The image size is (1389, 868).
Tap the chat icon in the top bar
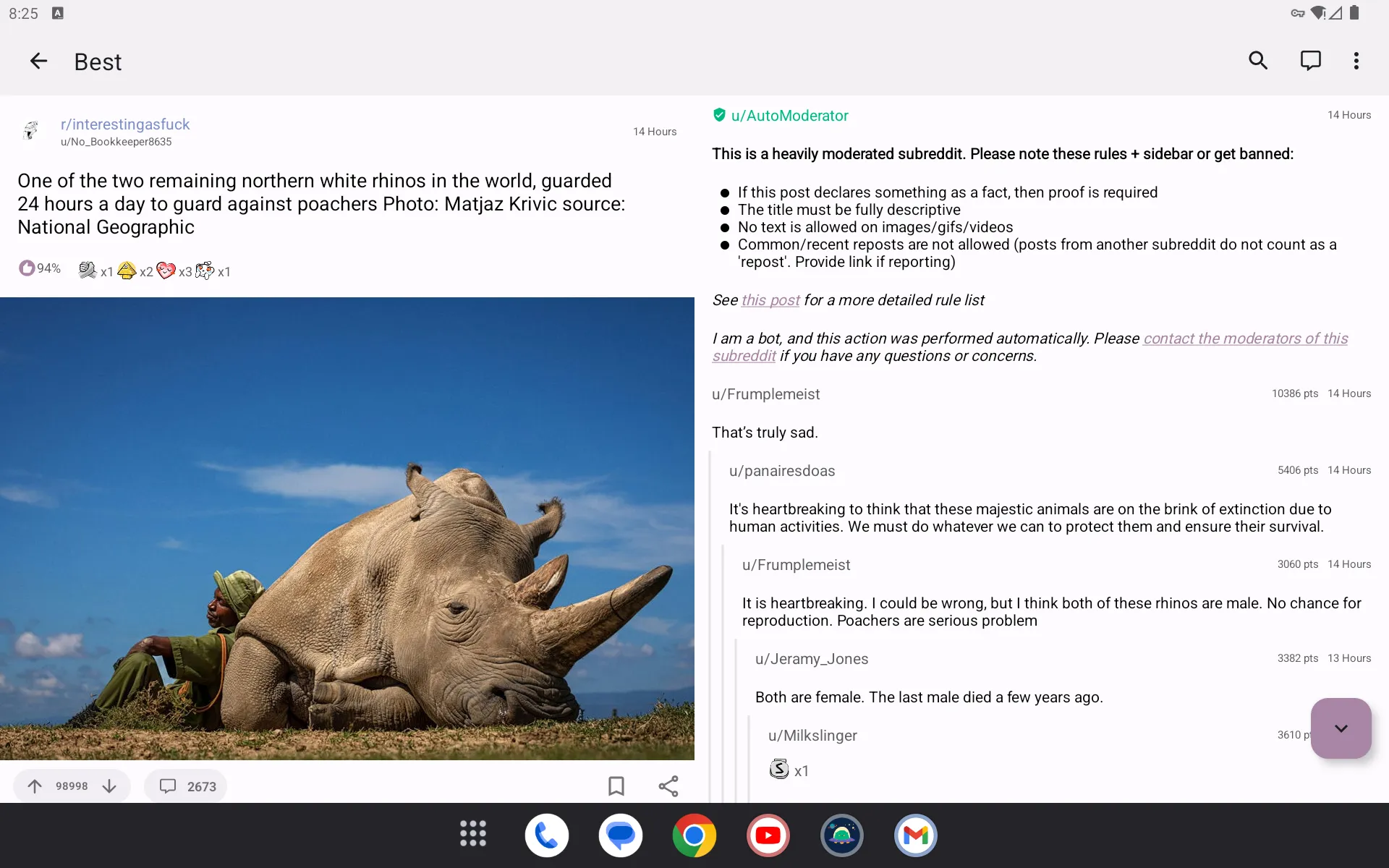(1310, 61)
